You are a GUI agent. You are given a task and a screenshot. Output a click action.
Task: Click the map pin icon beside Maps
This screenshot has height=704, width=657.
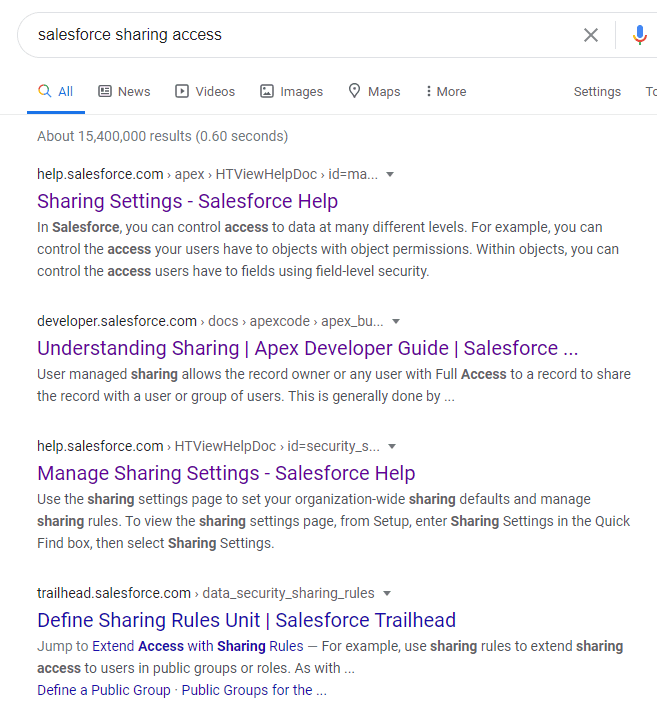(x=354, y=91)
